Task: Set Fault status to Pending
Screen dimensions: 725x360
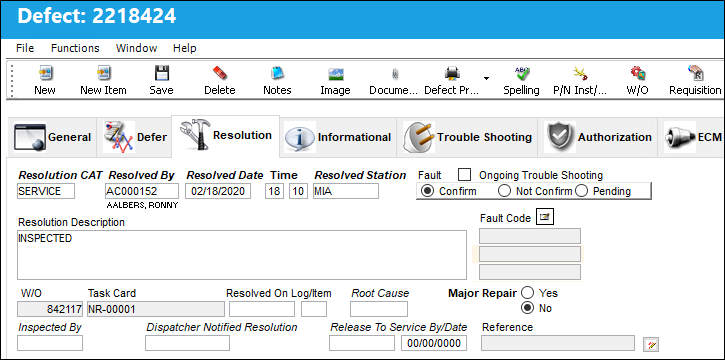Action: tap(581, 191)
